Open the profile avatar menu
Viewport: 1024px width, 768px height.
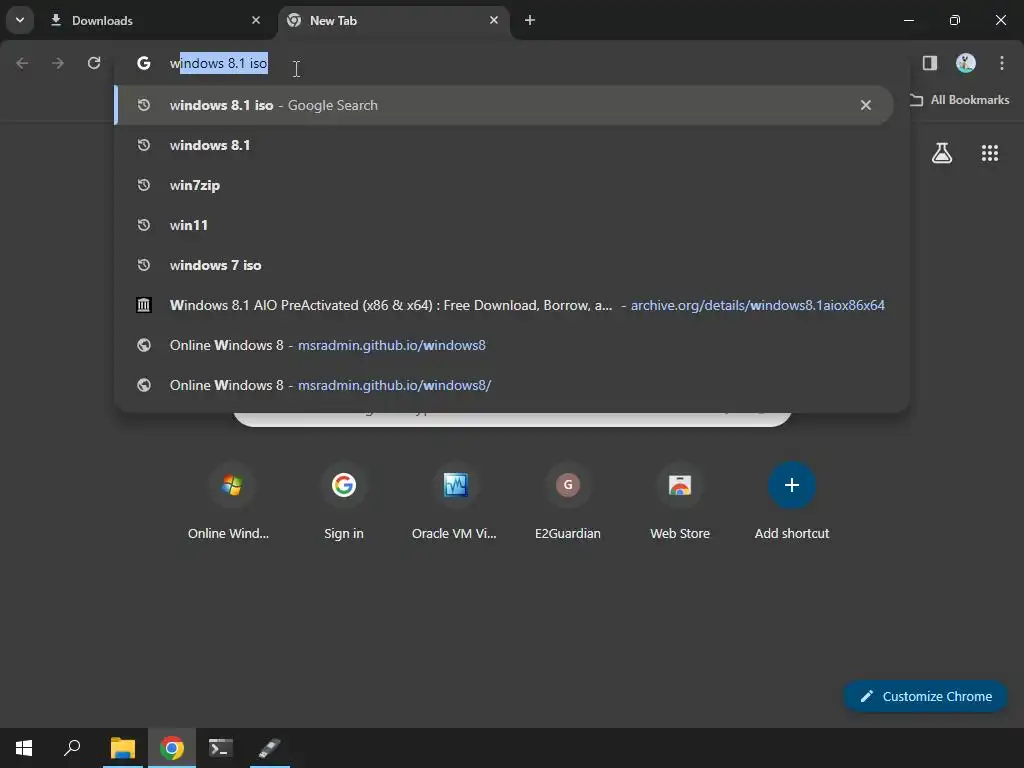click(x=966, y=63)
